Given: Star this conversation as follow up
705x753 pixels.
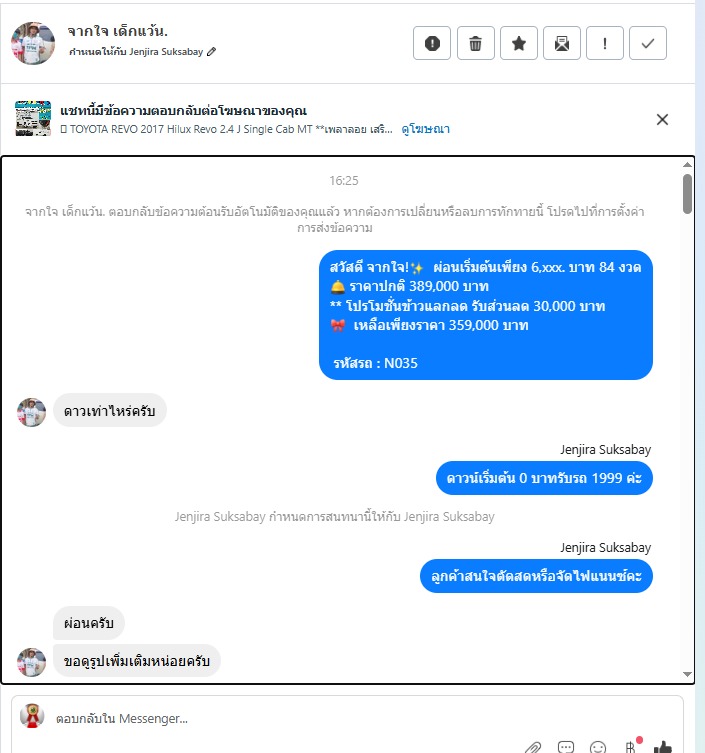Looking at the screenshot, I should tap(519, 43).
